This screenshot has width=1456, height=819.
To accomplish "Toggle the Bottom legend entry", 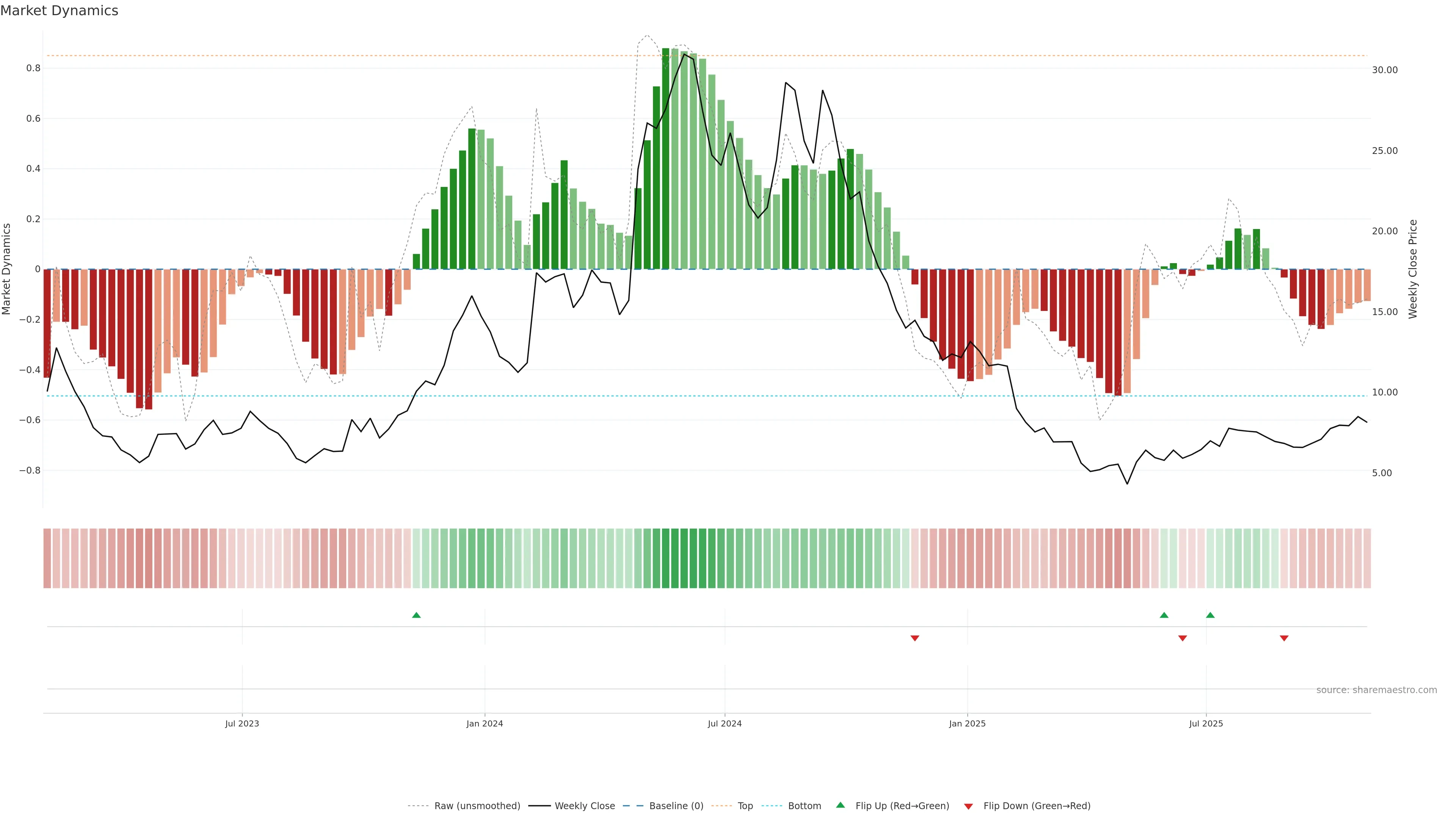I will pyautogui.click(x=804, y=806).
